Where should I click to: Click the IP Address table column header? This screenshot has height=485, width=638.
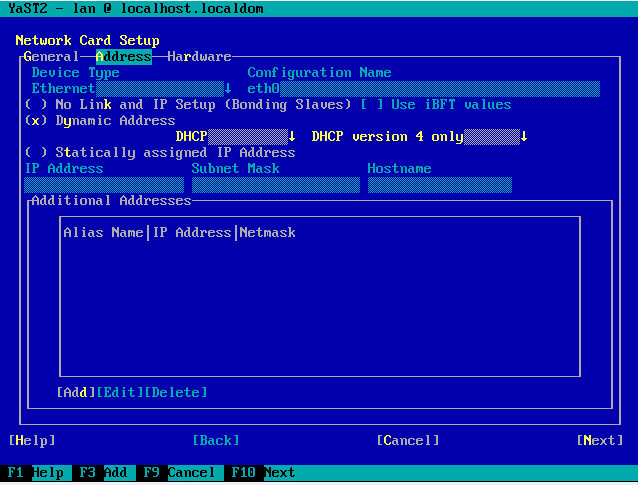click(x=192, y=232)
